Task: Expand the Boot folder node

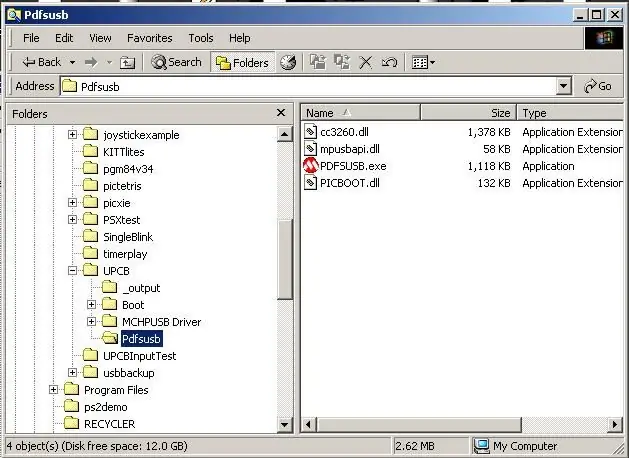Action: click(x=91, y=305)
